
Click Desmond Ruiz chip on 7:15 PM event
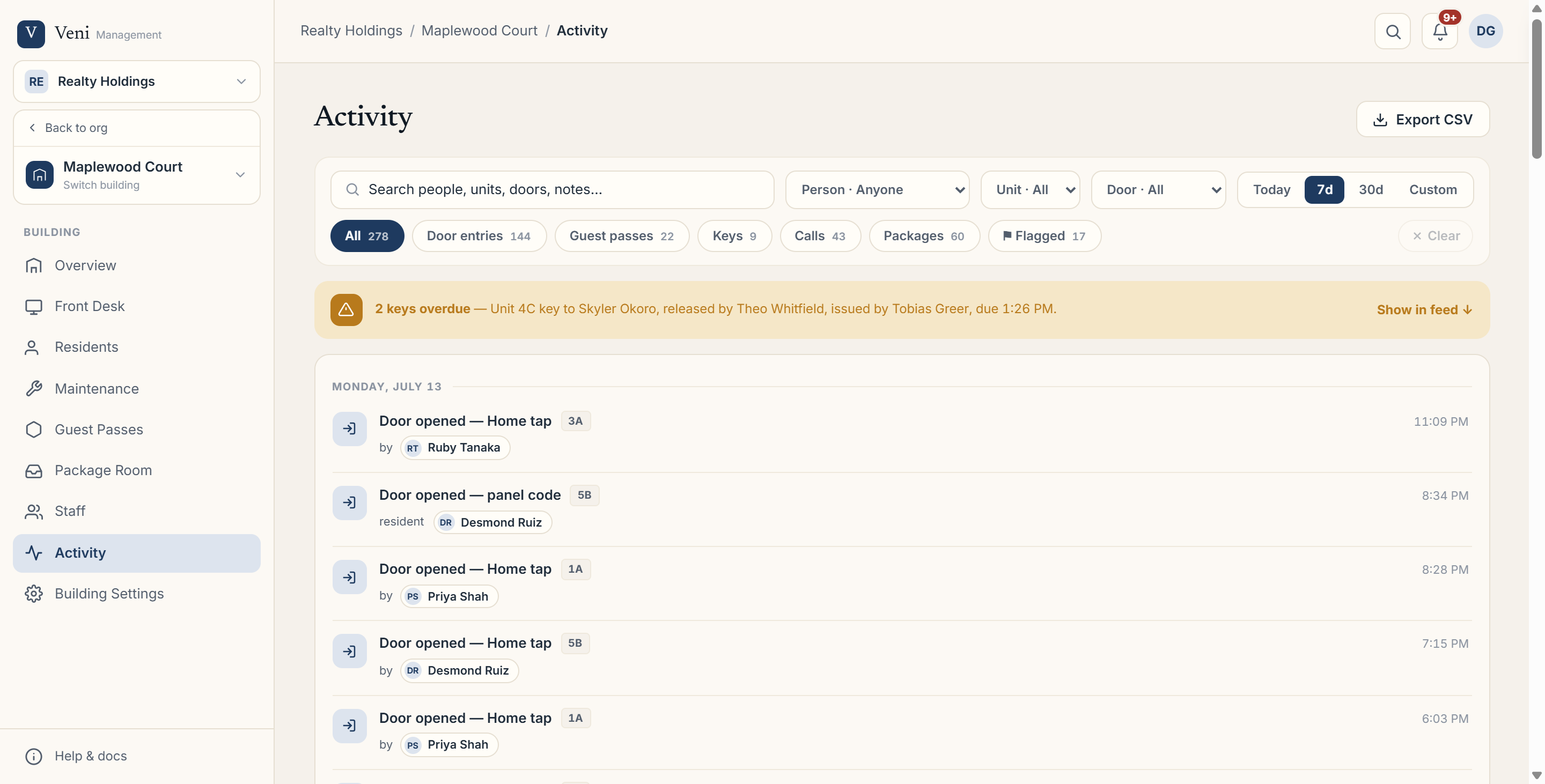[x=459, y=670]
